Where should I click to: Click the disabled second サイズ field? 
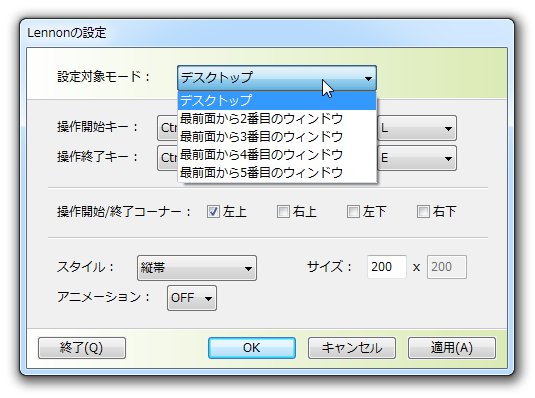pyautogui.click(x=447, y=267)
